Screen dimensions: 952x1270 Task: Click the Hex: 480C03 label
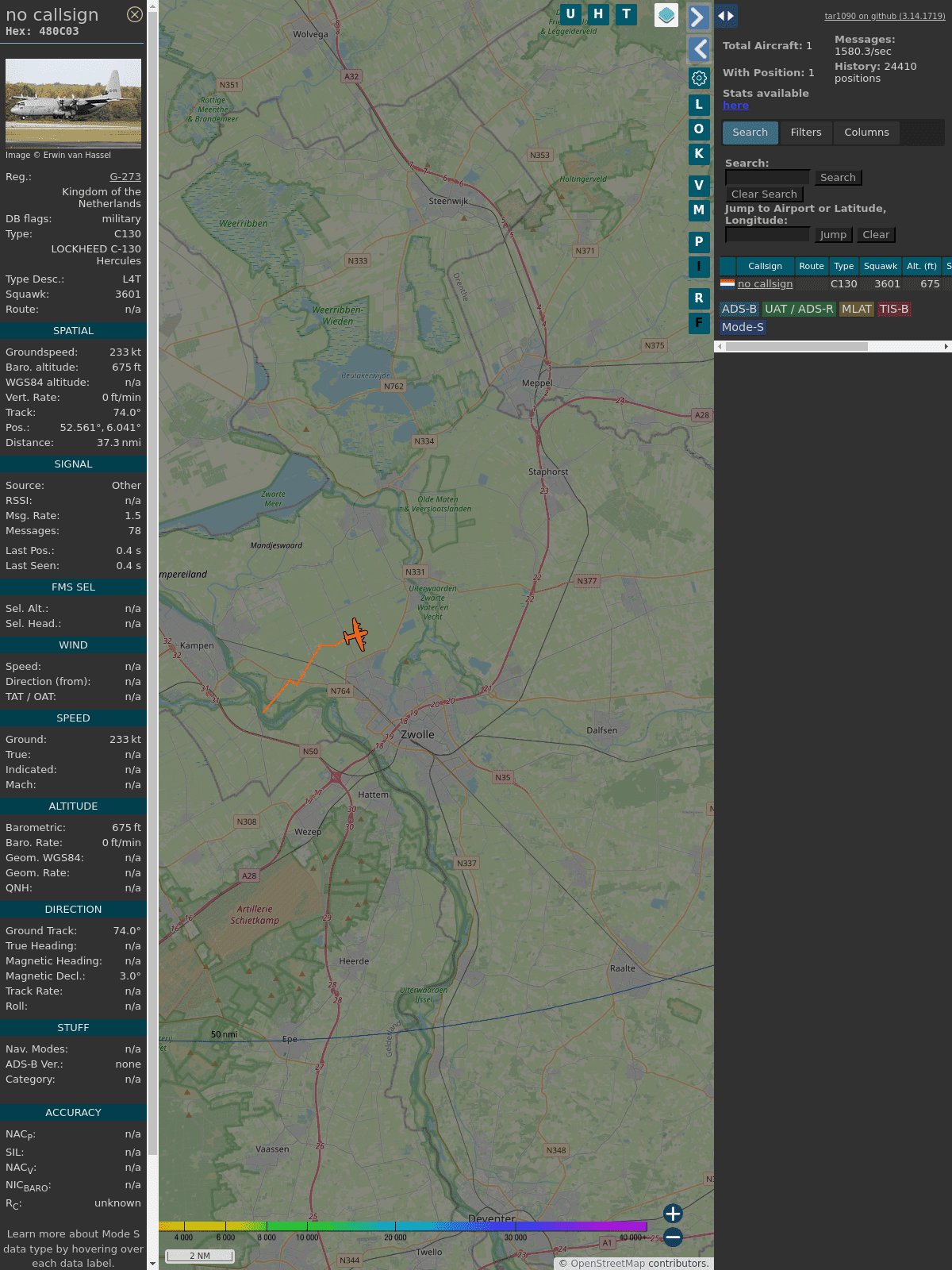coord(42,32)
